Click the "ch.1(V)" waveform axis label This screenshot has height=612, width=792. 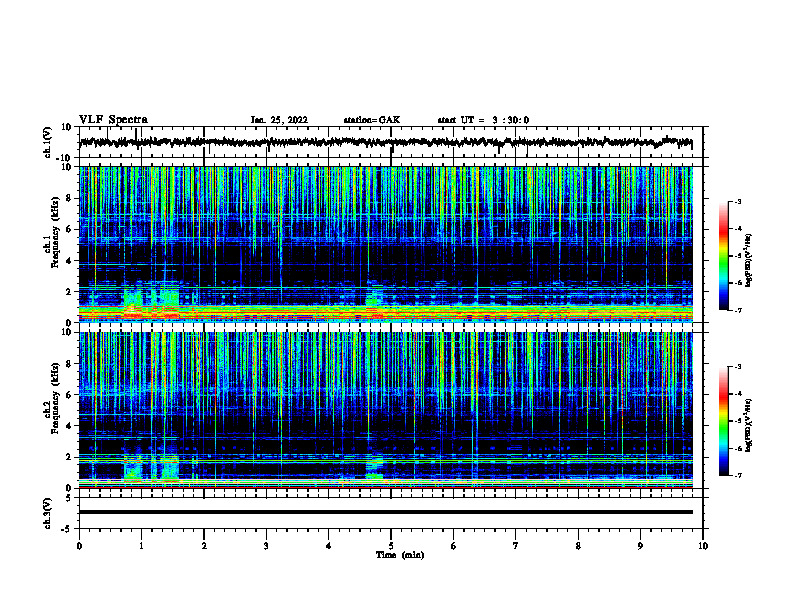click(47, 142)
